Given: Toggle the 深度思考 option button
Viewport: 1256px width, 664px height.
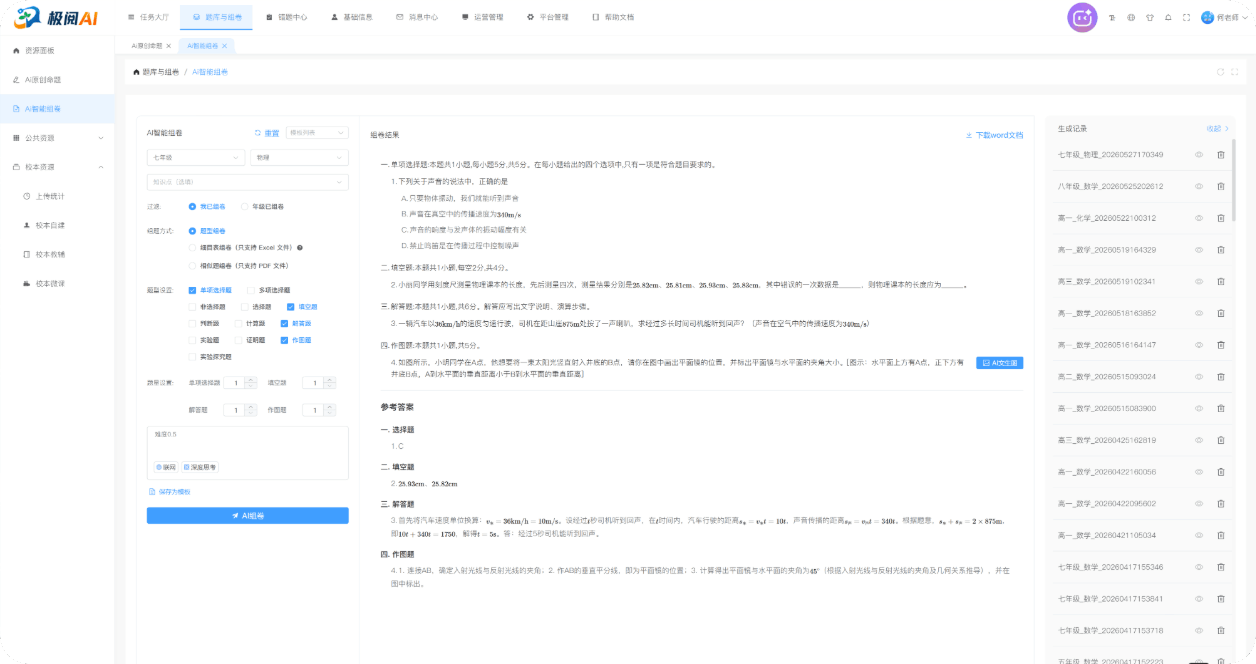Looking at the screenshot, I should pos(200,467).
